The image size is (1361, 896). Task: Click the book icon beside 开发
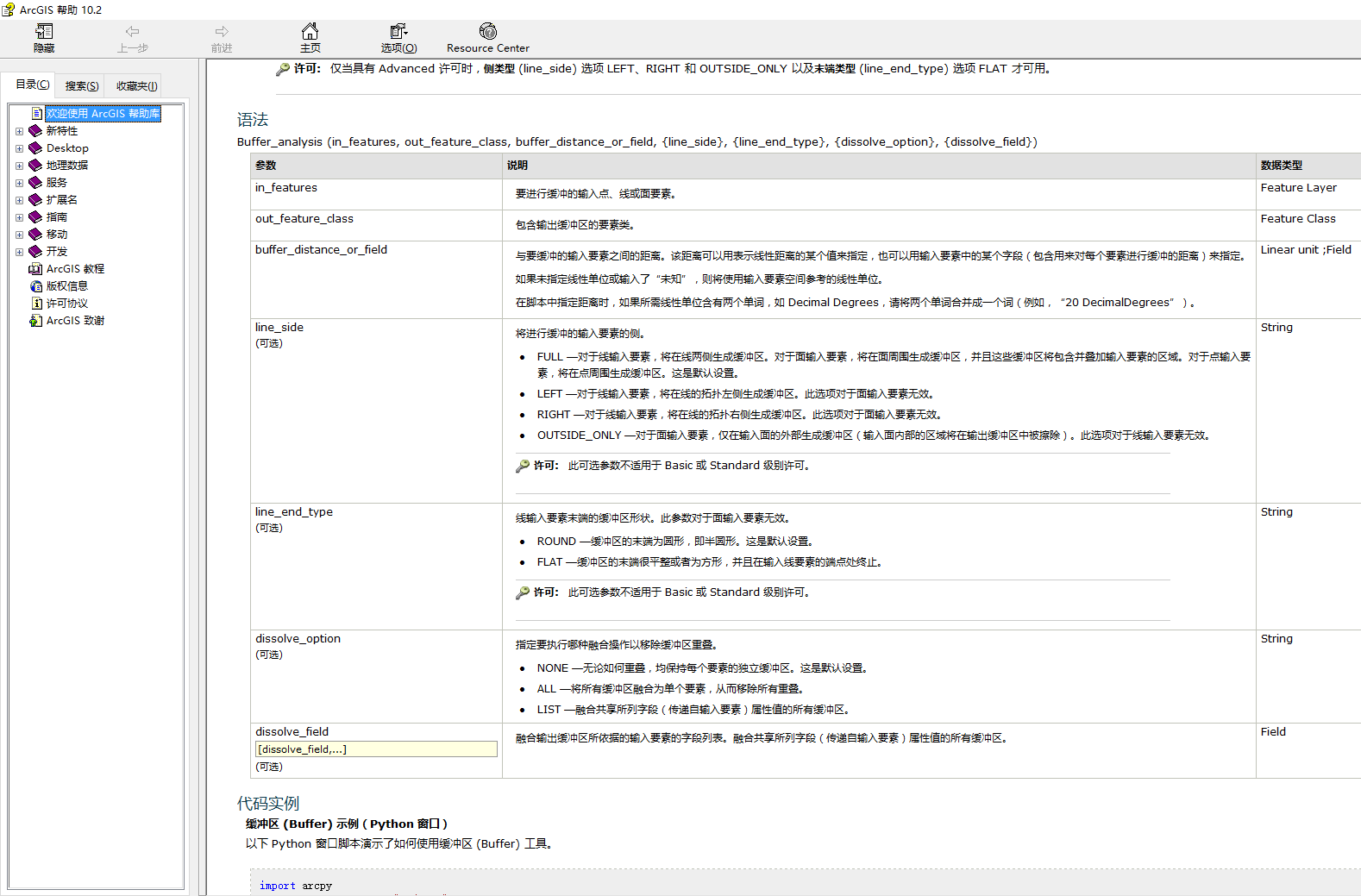tap(35, 252)
